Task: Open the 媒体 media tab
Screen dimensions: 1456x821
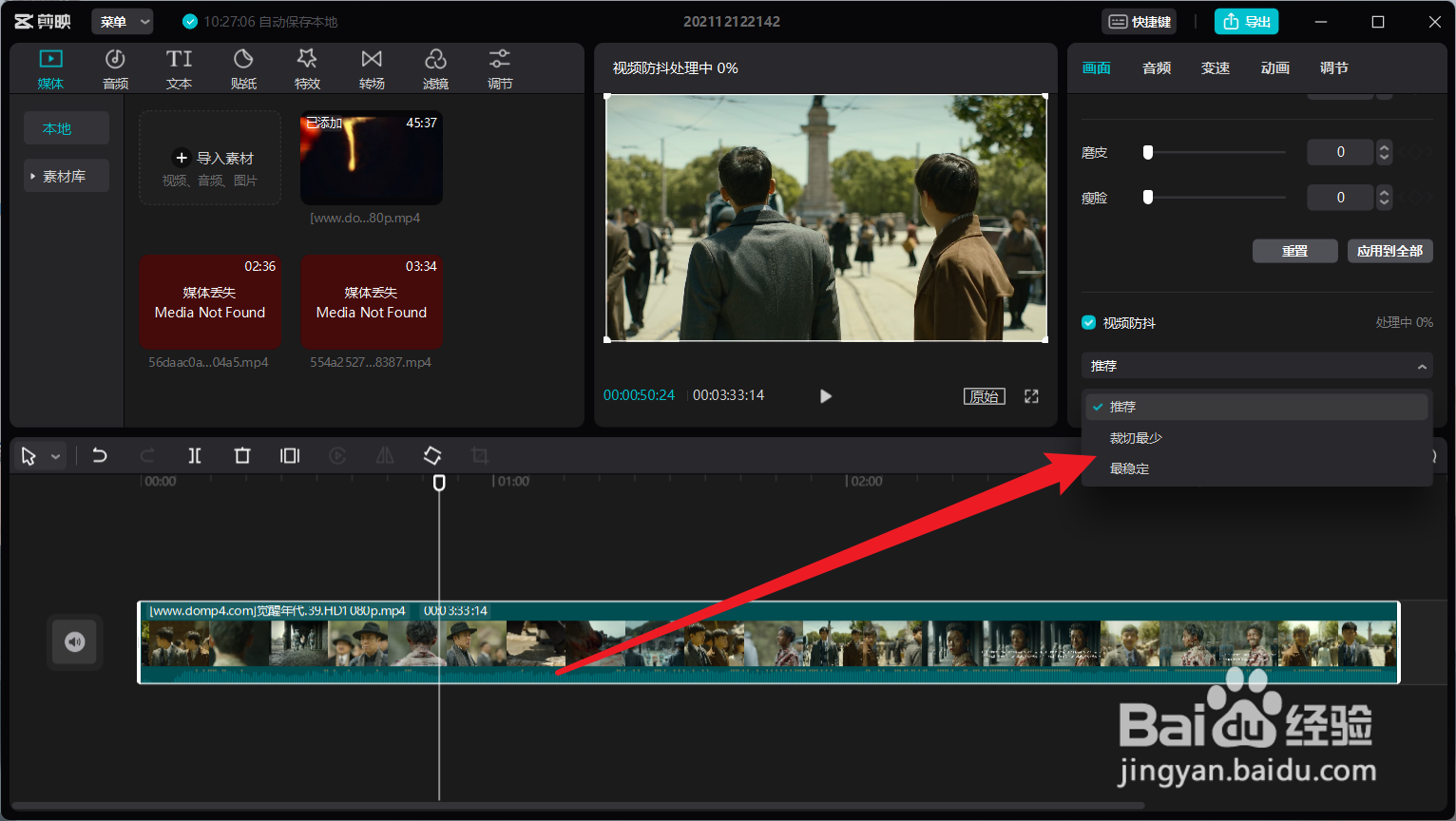Action: click(x=50, y=69)
